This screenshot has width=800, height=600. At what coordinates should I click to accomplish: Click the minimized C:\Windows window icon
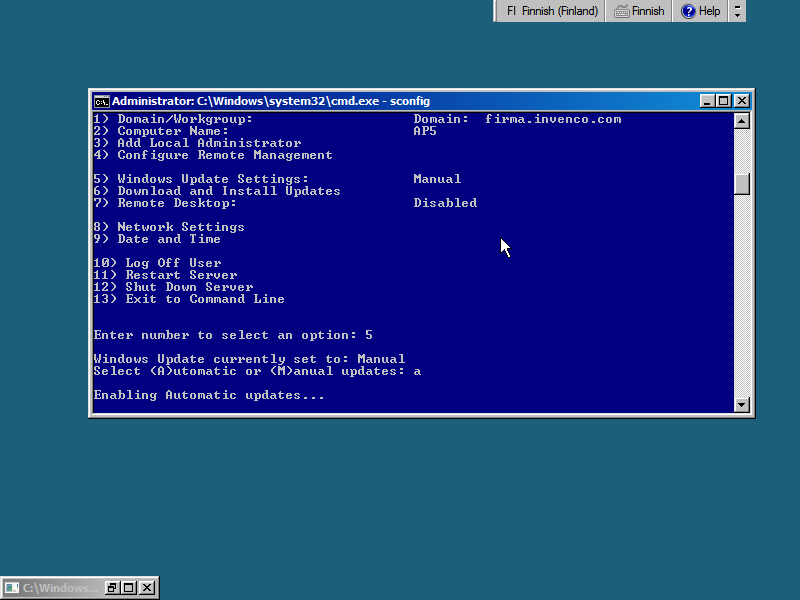coord(12,588)
